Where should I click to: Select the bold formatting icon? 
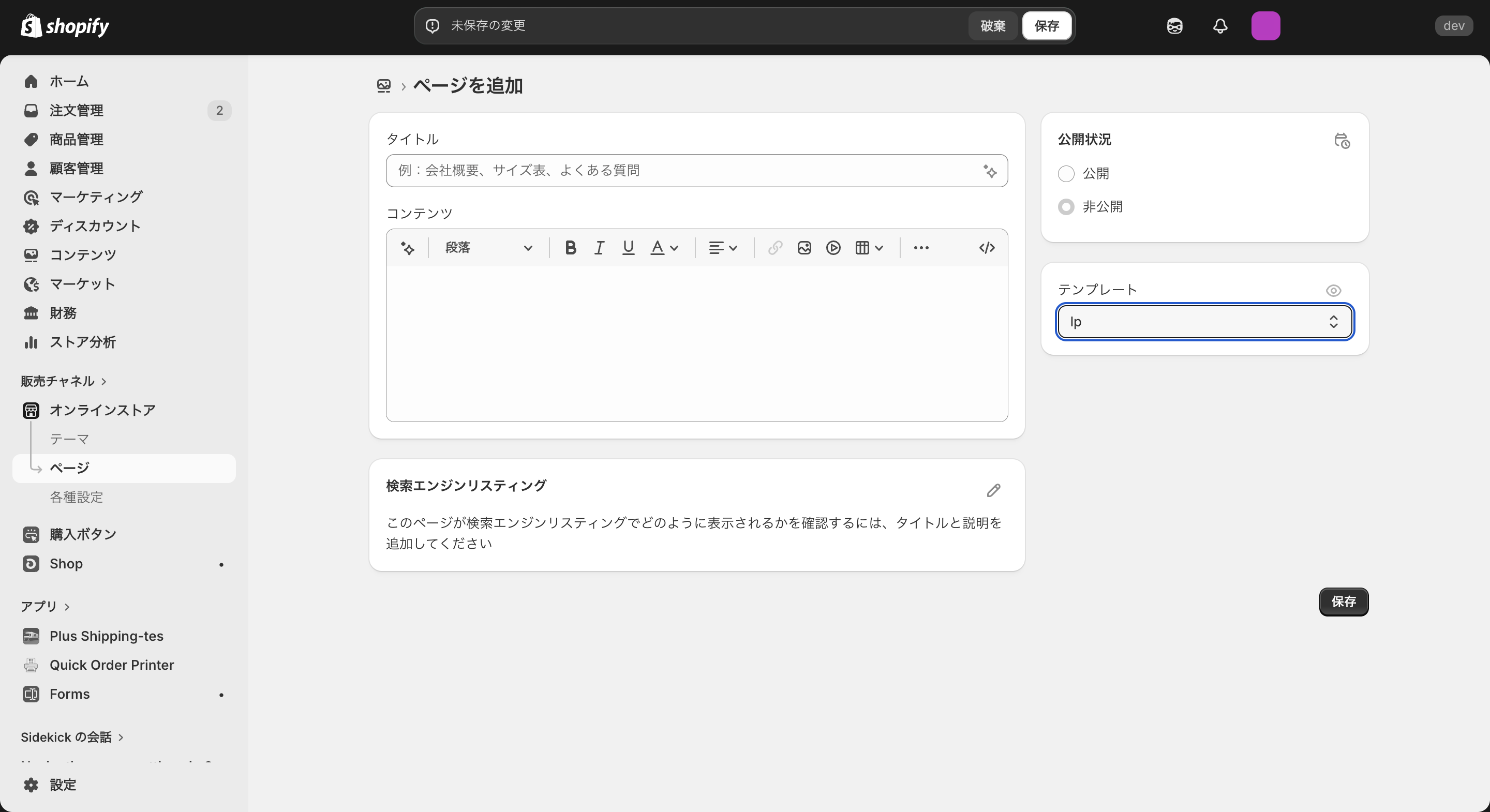point(570,248)
